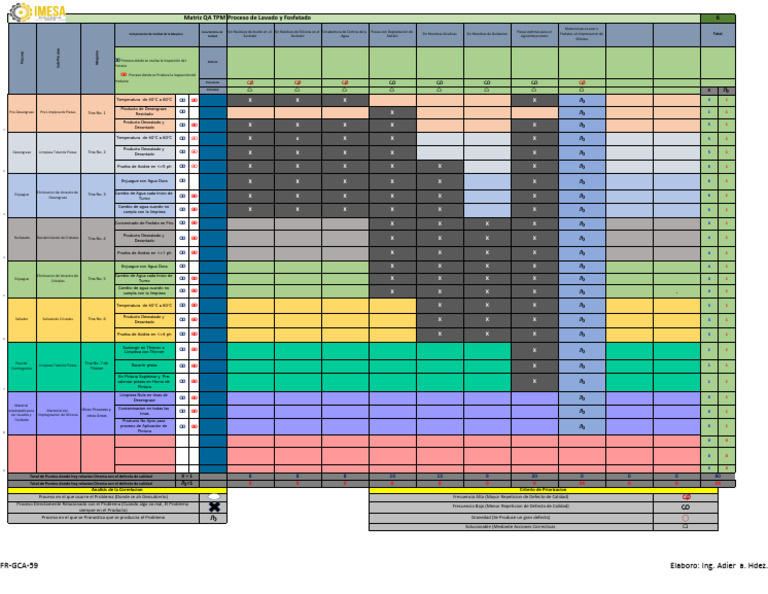The width and height of the screenshot is (768, 594).
Task: Select the Sin Residuos de Silicona en el Sustrato header
Action: 298,34
